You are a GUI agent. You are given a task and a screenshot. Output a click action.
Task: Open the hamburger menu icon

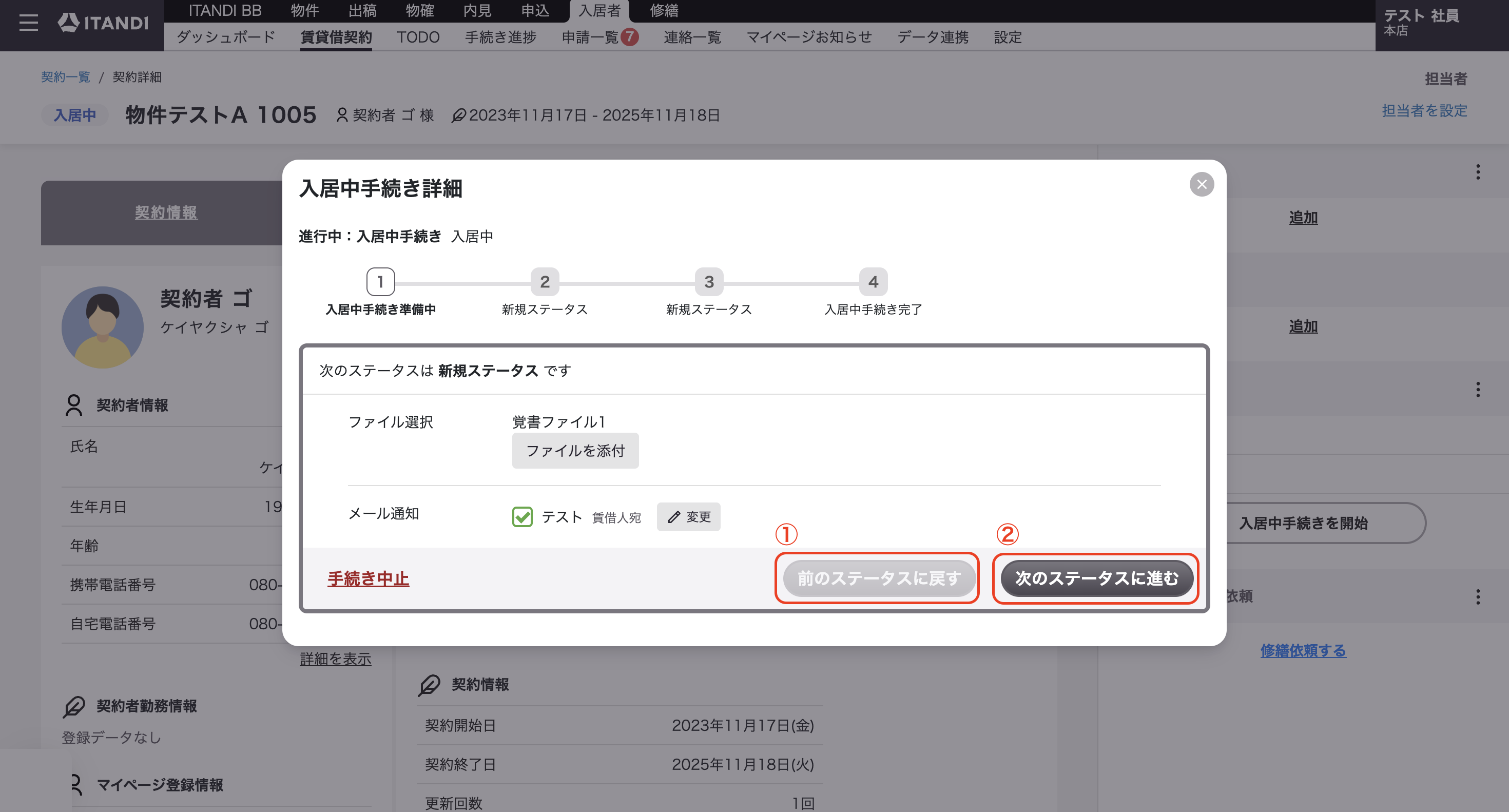click(x=28, y=23)
